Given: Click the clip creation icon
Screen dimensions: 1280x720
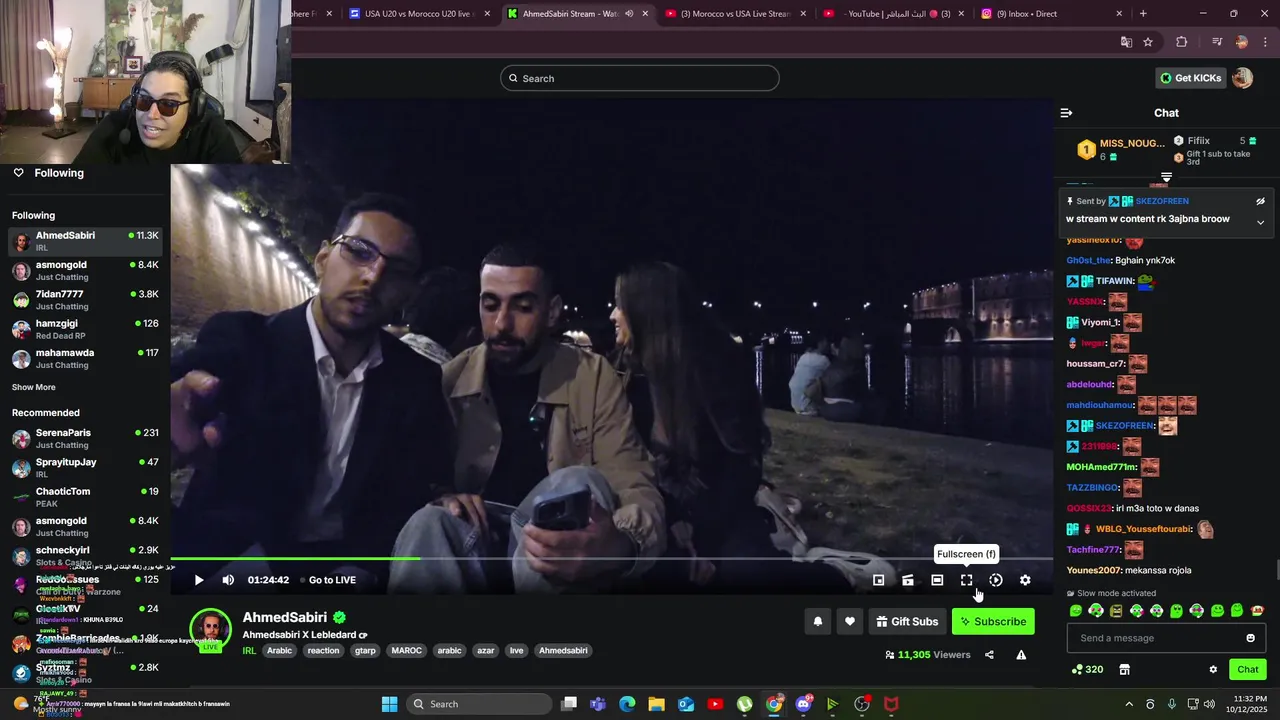Looking at the screenshot, I should click(x=908, y=580).
